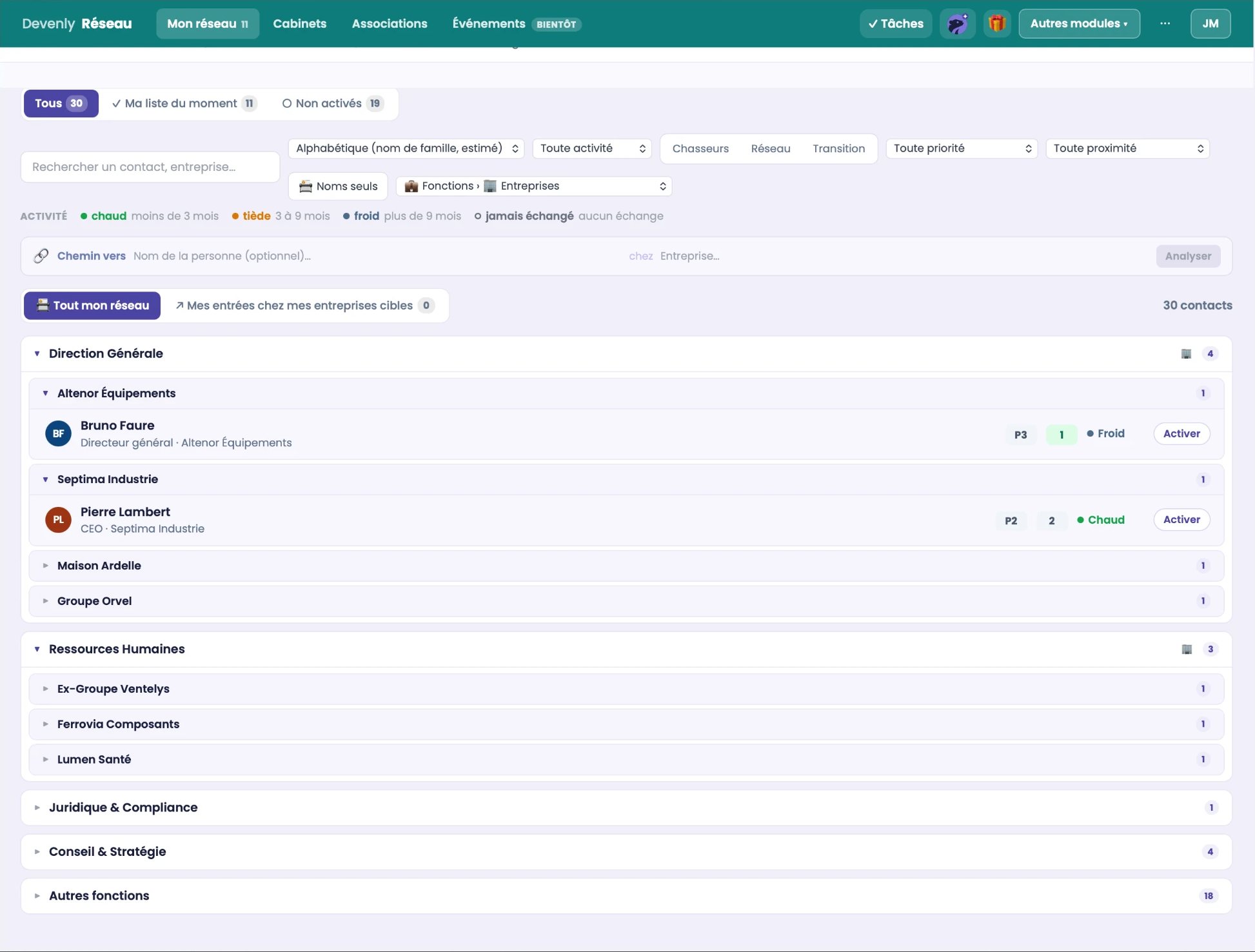This screenshot has width=1255, height=952.
Task: Click the chain link icon beside Chemin vers
Action: tap(41, 256)
